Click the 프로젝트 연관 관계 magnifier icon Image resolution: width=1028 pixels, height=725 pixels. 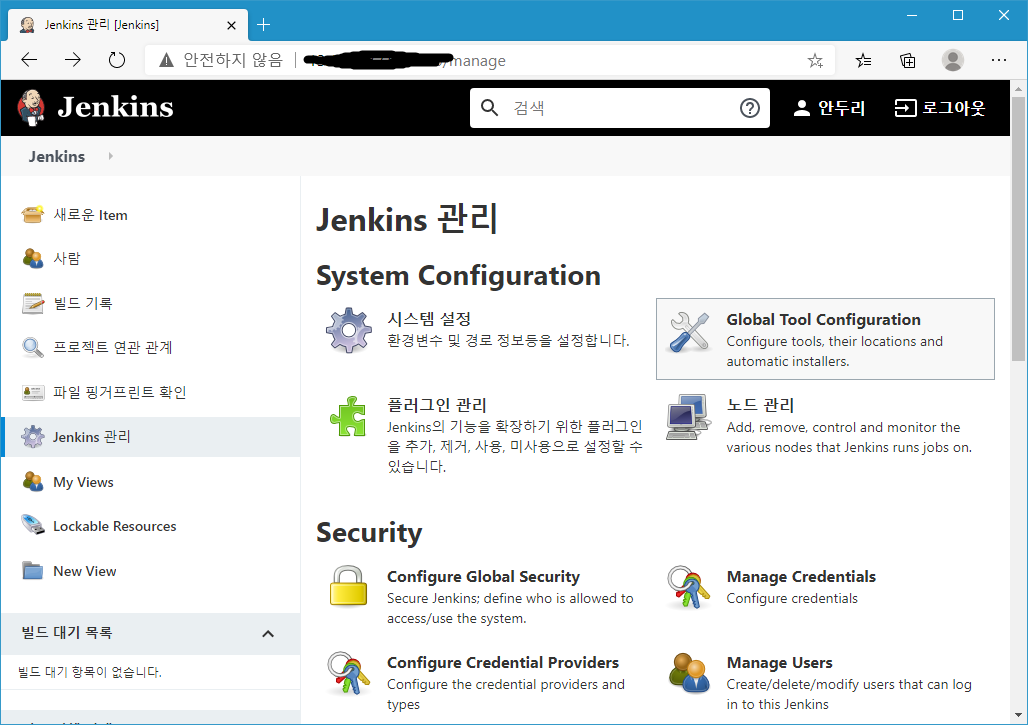pyautogui.click(x=33, y=347)
